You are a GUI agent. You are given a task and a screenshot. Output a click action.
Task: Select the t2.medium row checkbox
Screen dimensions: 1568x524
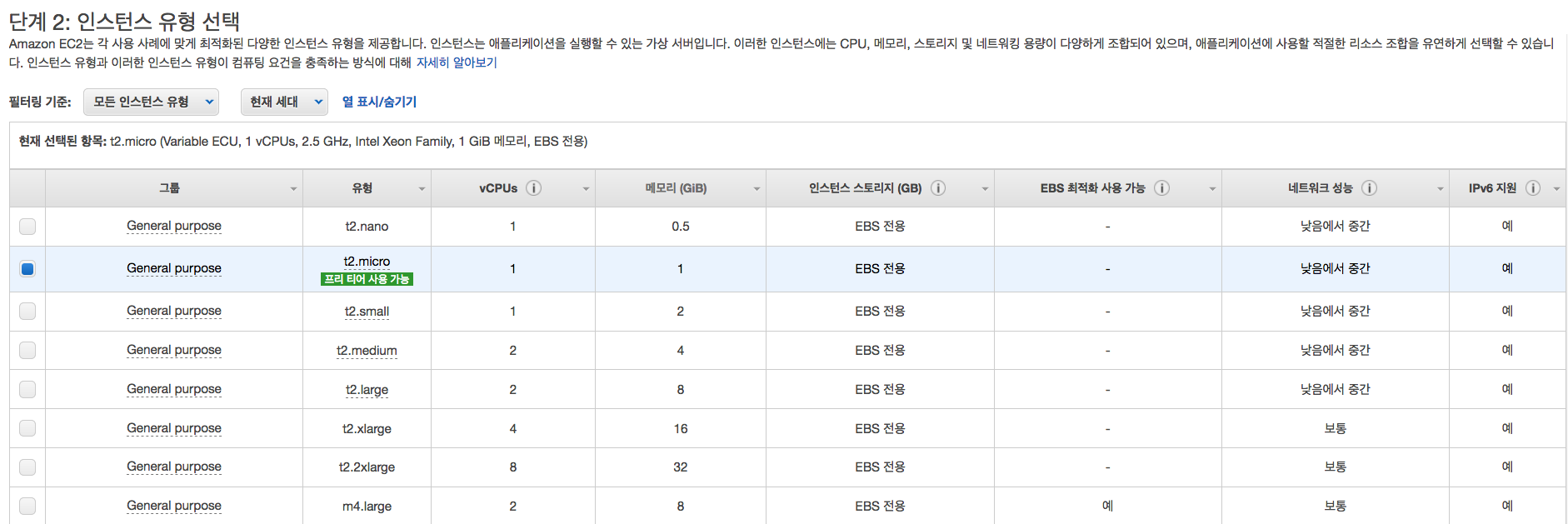[x=27, y=350]
